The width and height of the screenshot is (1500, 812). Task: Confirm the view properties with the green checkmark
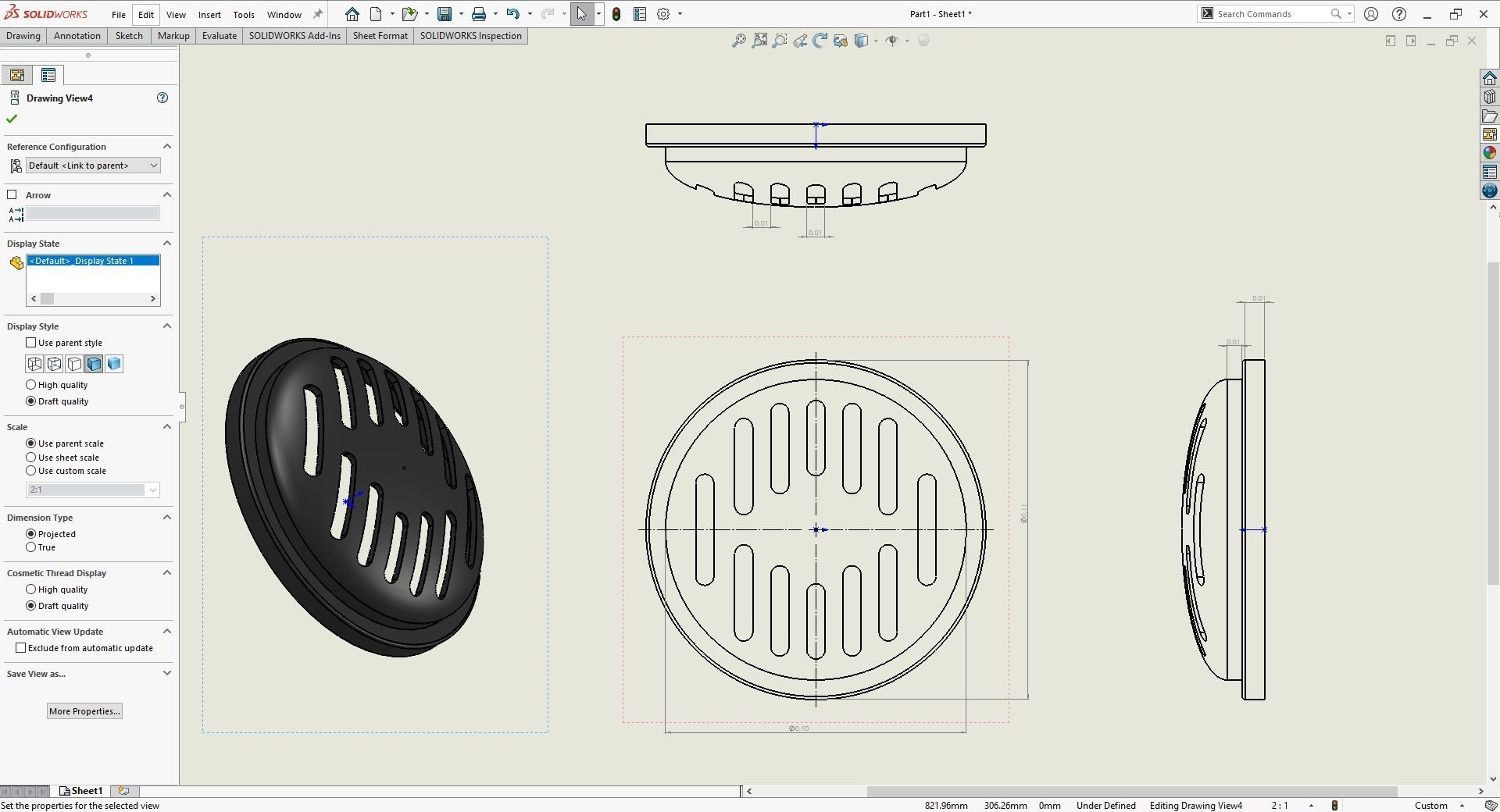pyautogui.click(x=12, y=119)
